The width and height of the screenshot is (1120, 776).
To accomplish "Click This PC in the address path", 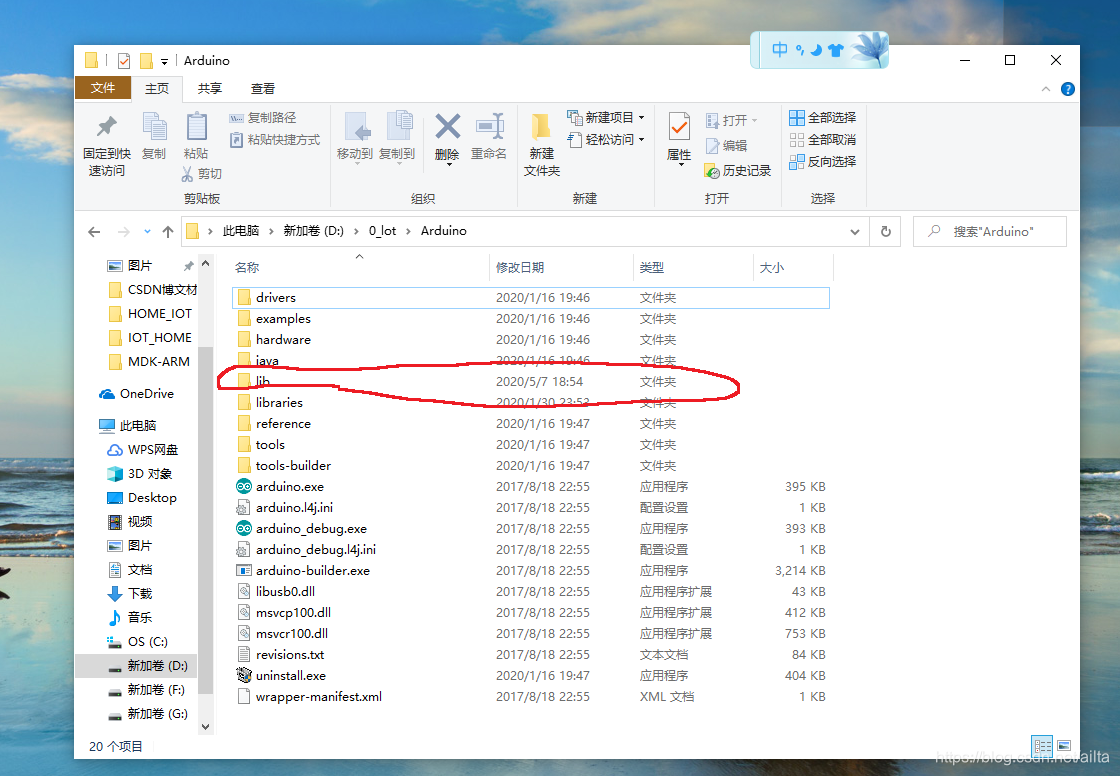I will point(241,231).
